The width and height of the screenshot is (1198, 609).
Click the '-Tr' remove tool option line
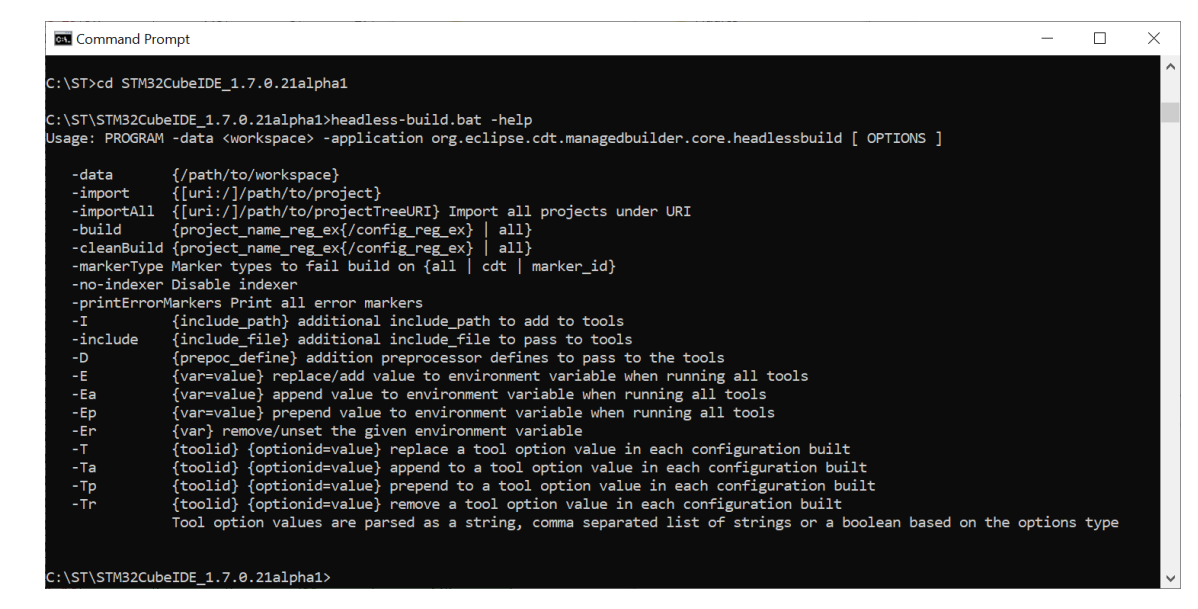click(456, 504)
